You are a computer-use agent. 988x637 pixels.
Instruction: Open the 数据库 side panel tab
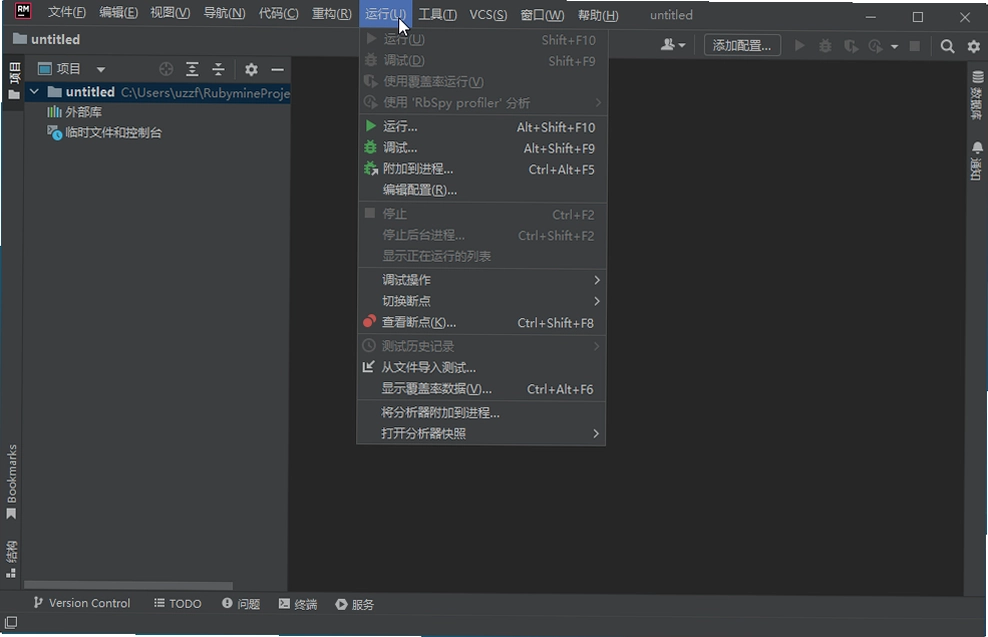click(976, 96)
